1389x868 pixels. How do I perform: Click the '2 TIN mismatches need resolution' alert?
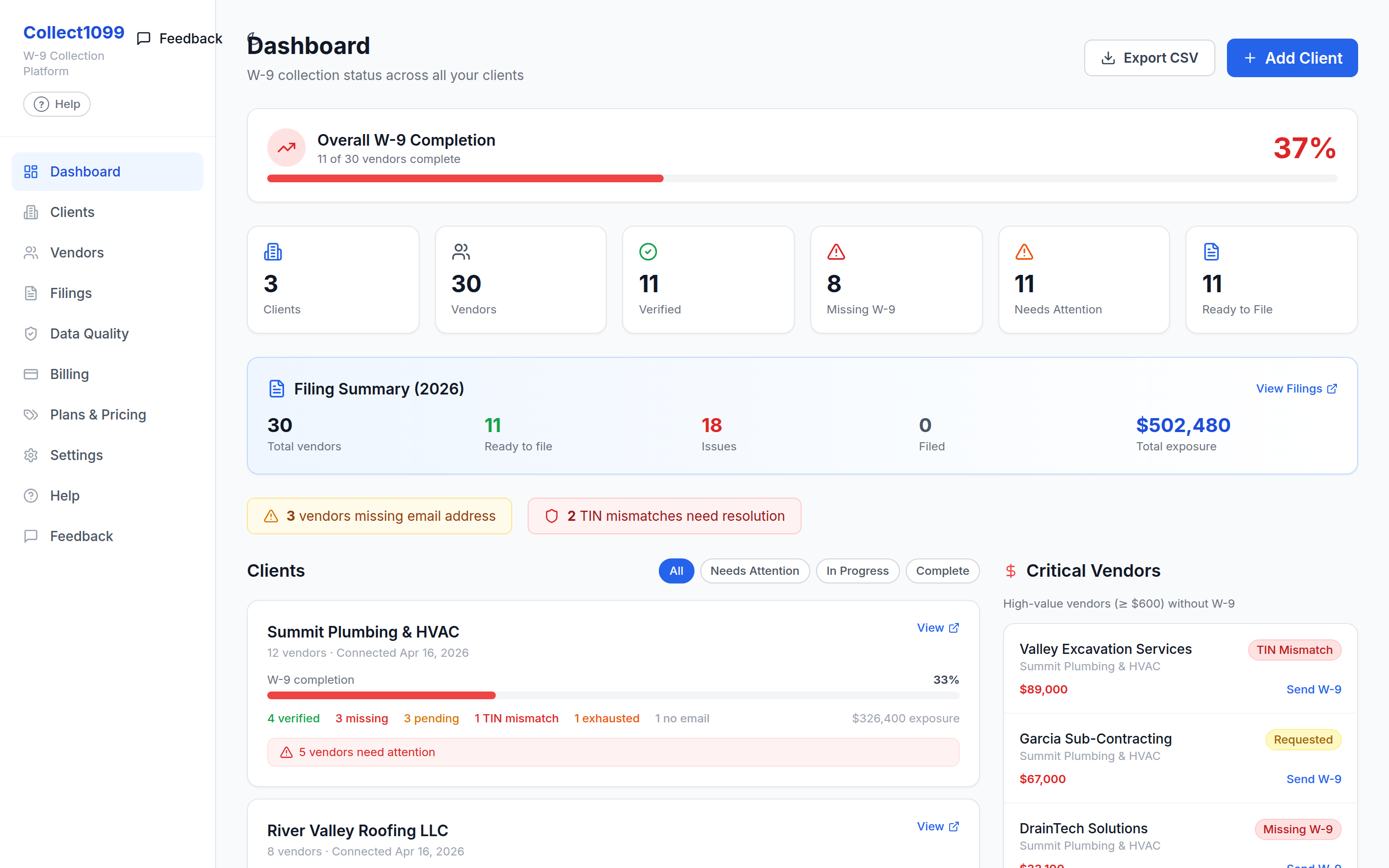point(664,516)
